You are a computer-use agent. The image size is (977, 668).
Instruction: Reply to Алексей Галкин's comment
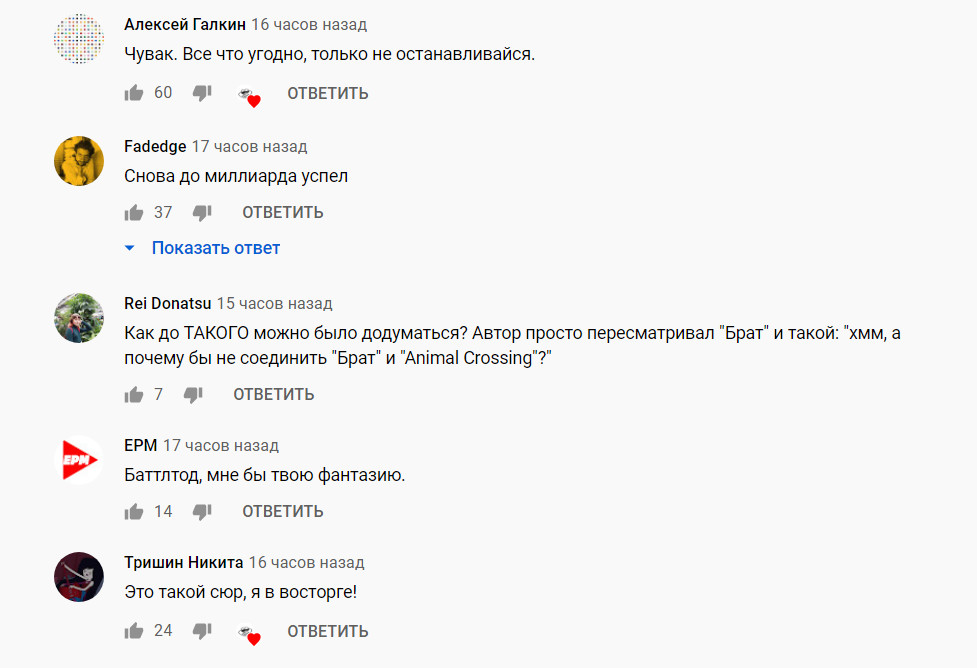tap(328, 93)
